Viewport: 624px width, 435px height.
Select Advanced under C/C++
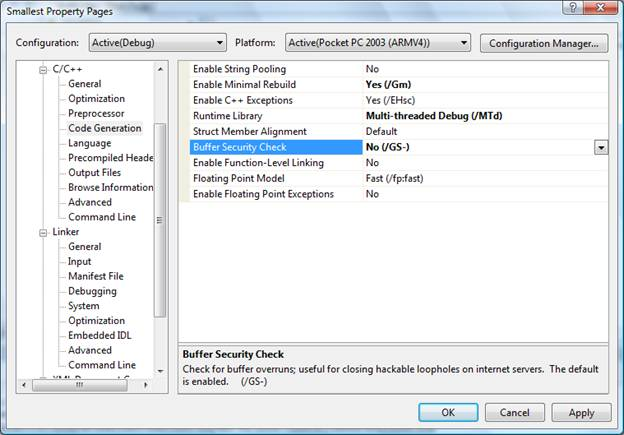click(x=90, y=202)
